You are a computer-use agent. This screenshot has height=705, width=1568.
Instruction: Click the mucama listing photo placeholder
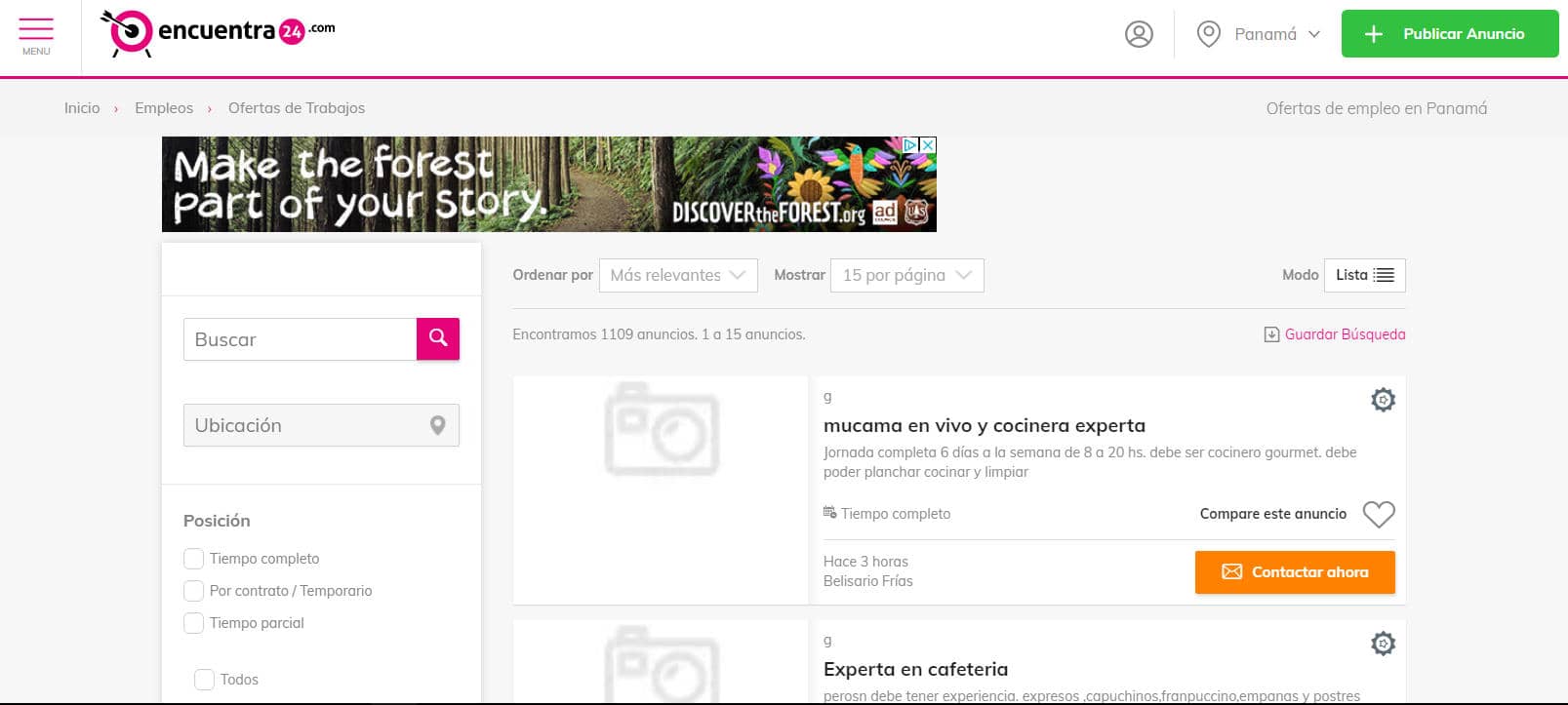pyautogui.click(x=661, y=490)
